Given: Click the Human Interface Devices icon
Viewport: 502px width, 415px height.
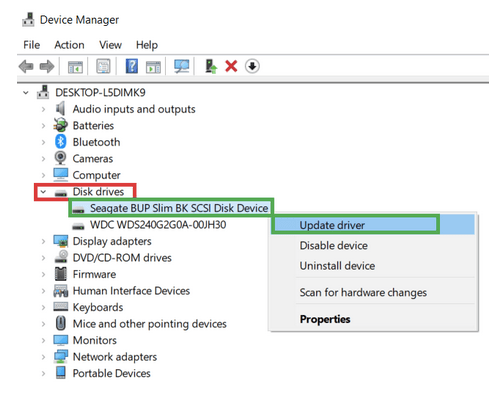Looking at the screenshot, I should pyautogui.click(x=61, y=291).
